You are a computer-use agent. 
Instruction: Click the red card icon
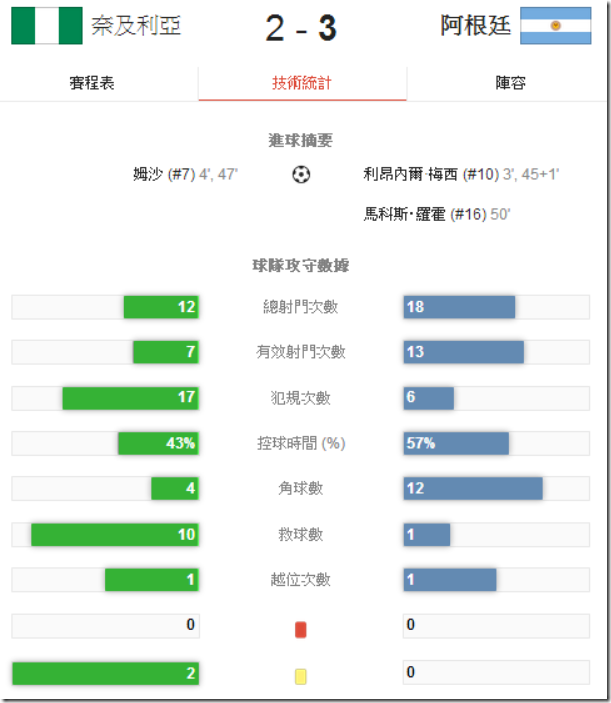[x=301, y=629]
